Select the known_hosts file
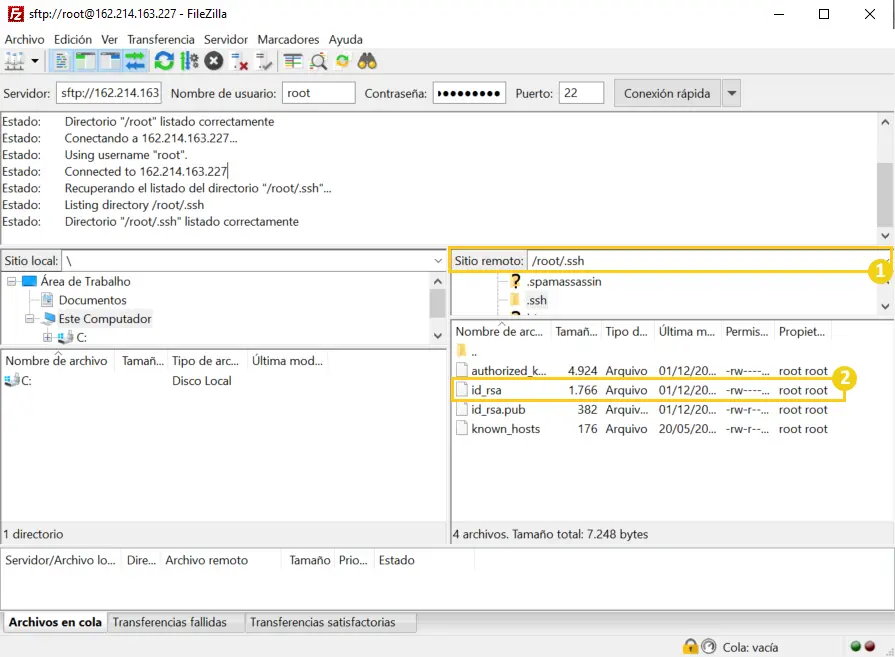 click(642, 429)
